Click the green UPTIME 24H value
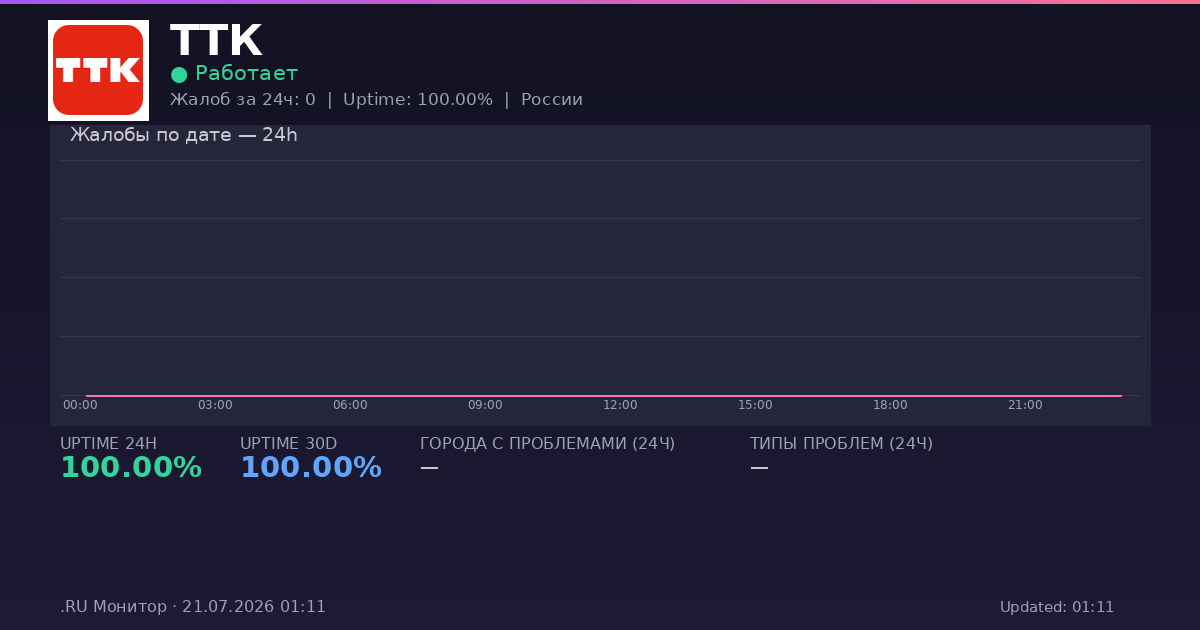 coord(131,468)
